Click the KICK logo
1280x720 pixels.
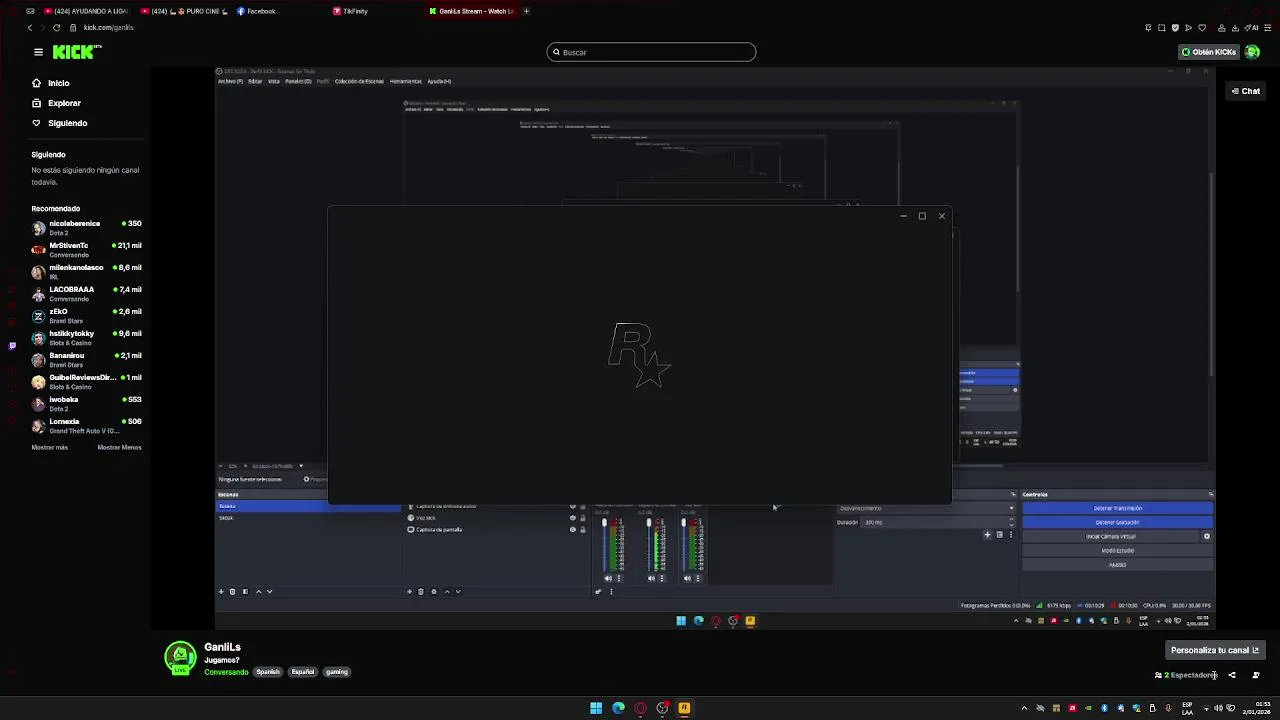coord(77,52)
